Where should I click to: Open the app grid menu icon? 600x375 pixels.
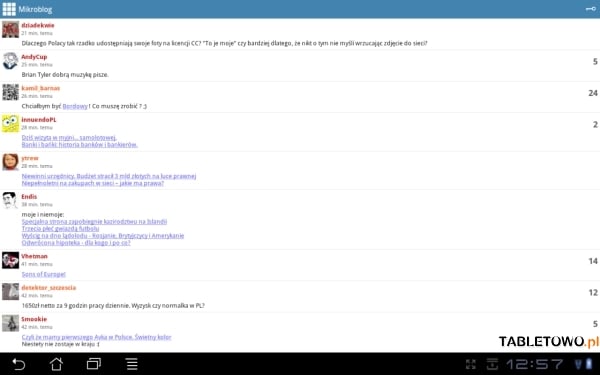click(x=9, y=9)
